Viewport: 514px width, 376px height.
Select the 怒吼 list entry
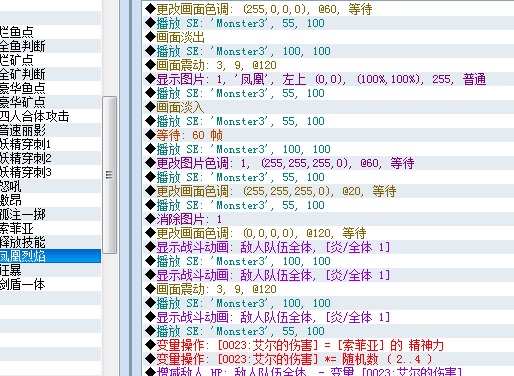(50, 186)
